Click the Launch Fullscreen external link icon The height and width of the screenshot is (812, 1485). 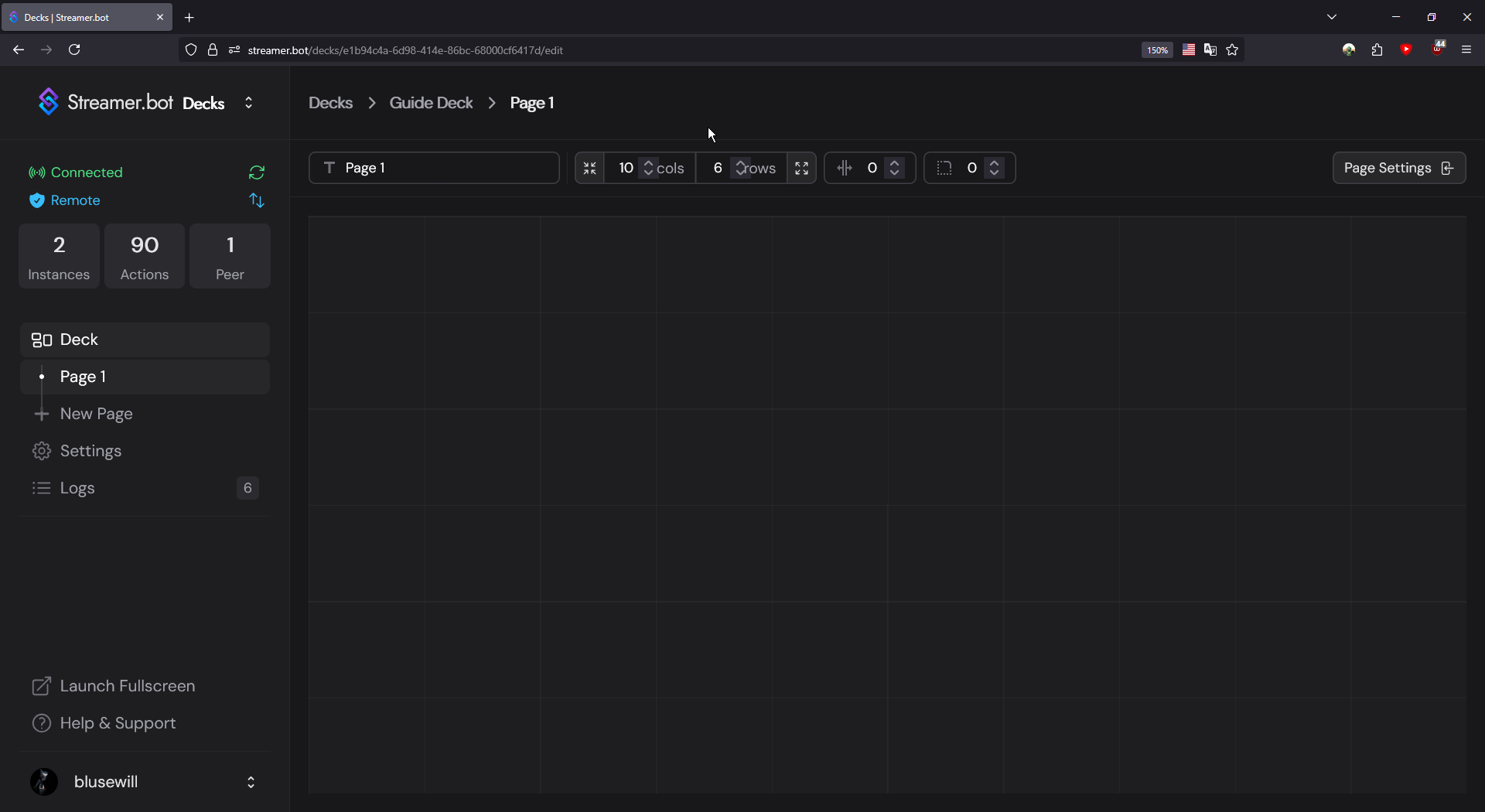click(x=43, y=686)
